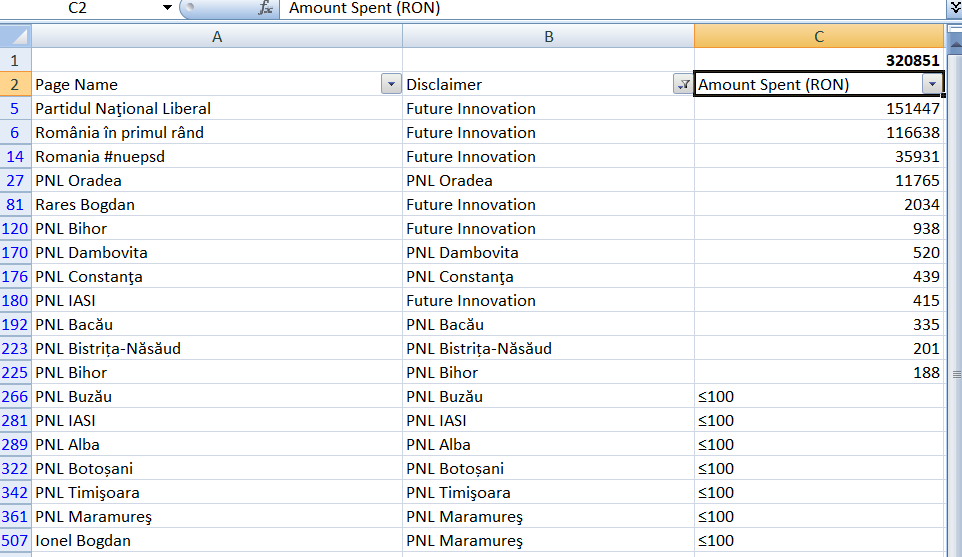962x557 pixels.
Task: Open the Disclaimer filter dropdown
Action: pos(683,84)
